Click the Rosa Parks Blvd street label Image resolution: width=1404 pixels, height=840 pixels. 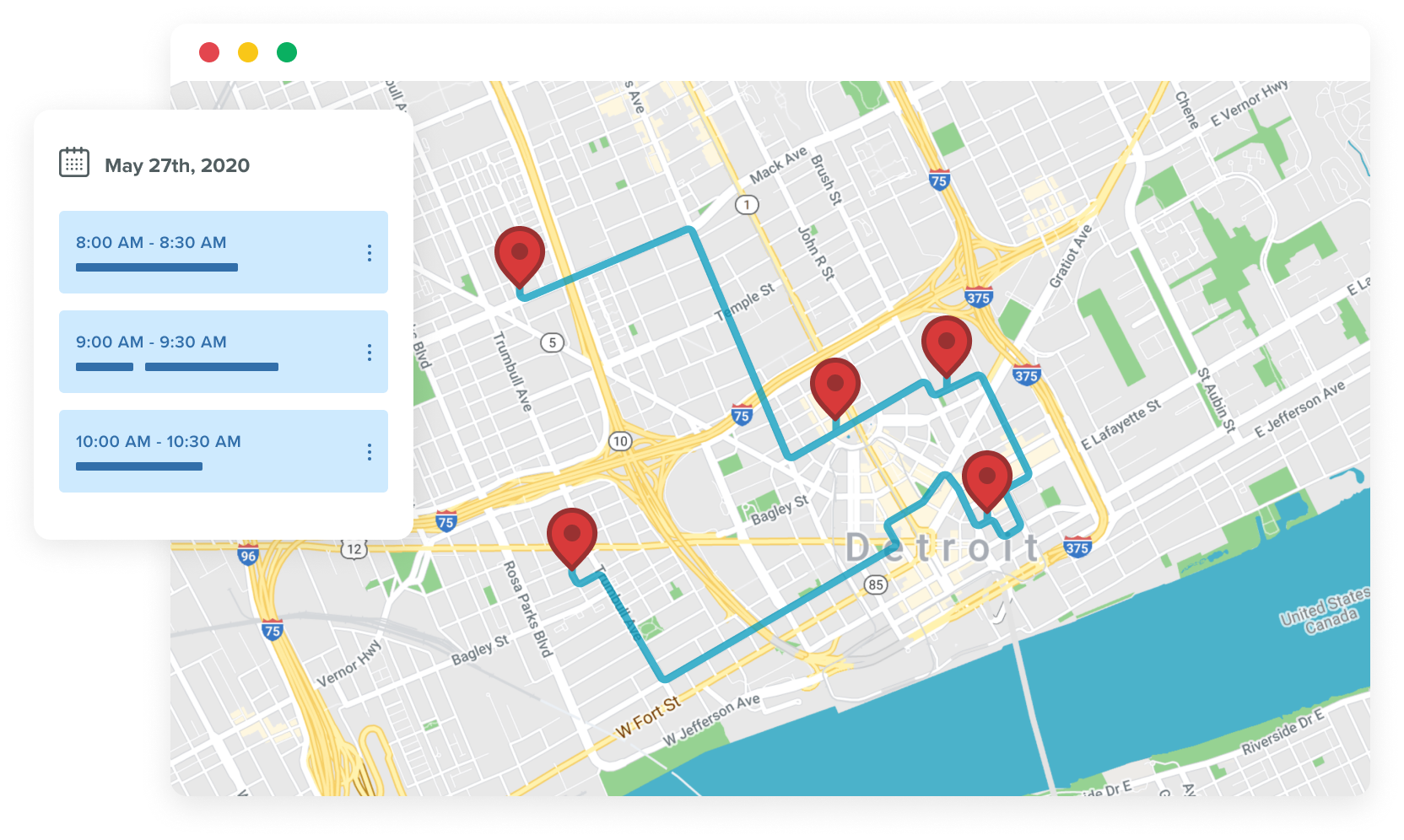527,610
